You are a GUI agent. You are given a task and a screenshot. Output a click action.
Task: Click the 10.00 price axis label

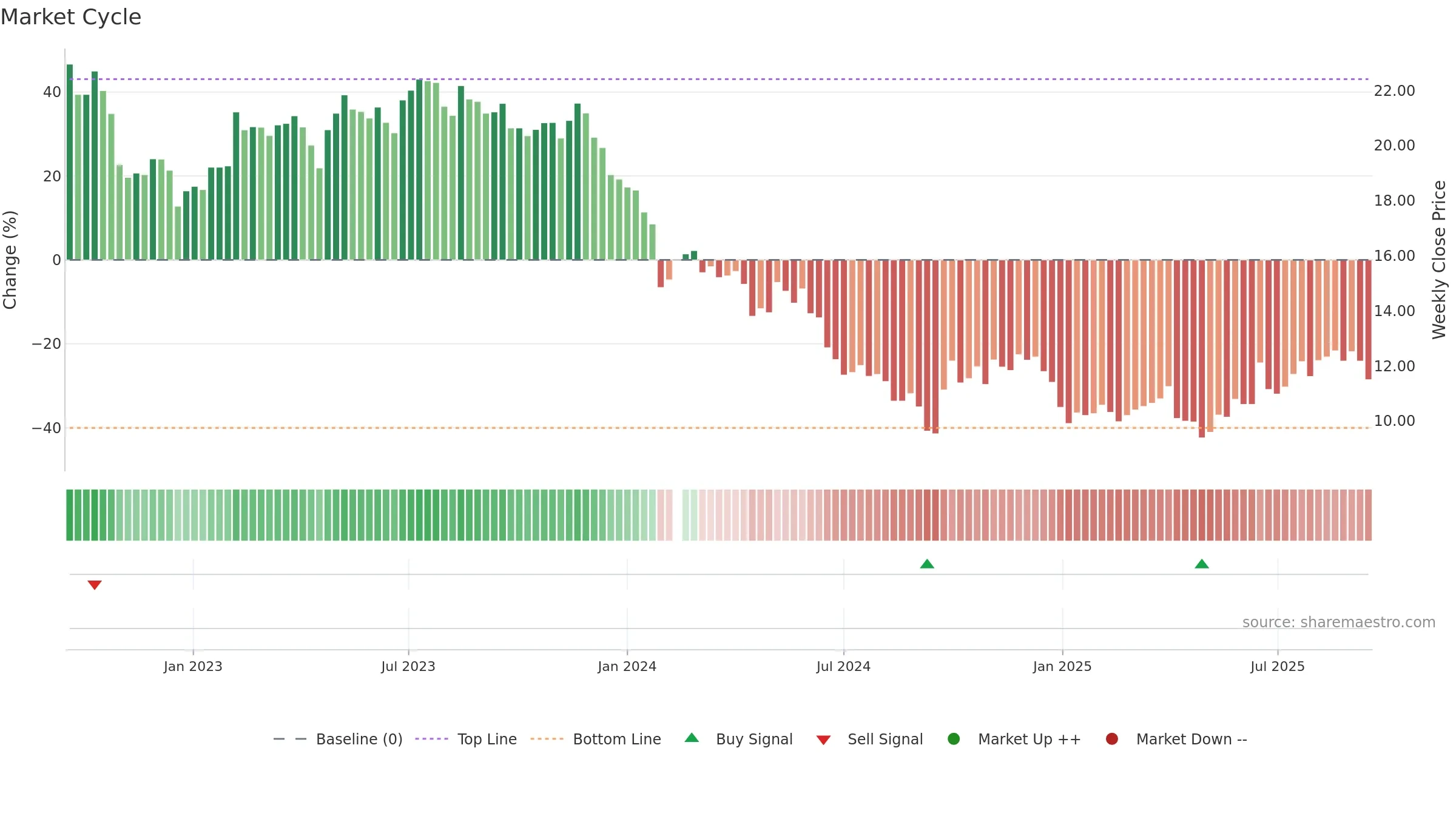tap(1394, 421)
